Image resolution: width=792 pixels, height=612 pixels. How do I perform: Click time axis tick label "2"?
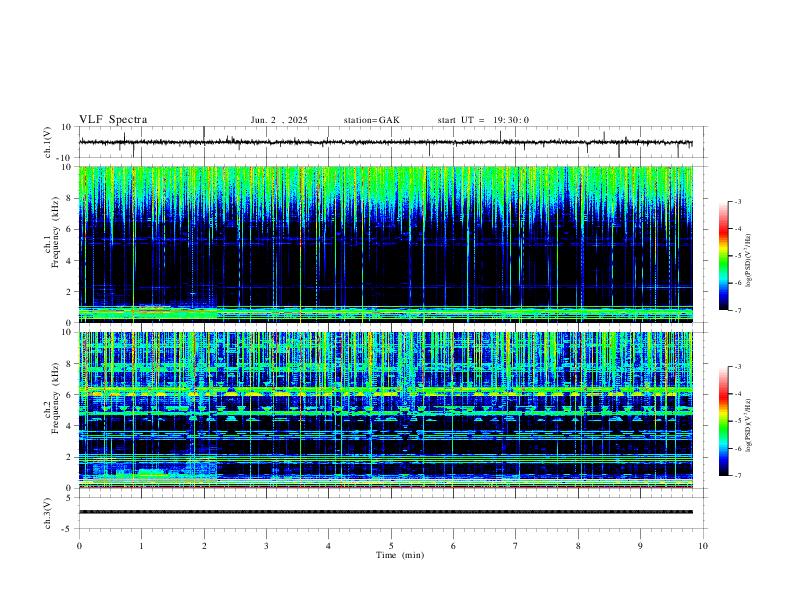[x=204, y=546]
